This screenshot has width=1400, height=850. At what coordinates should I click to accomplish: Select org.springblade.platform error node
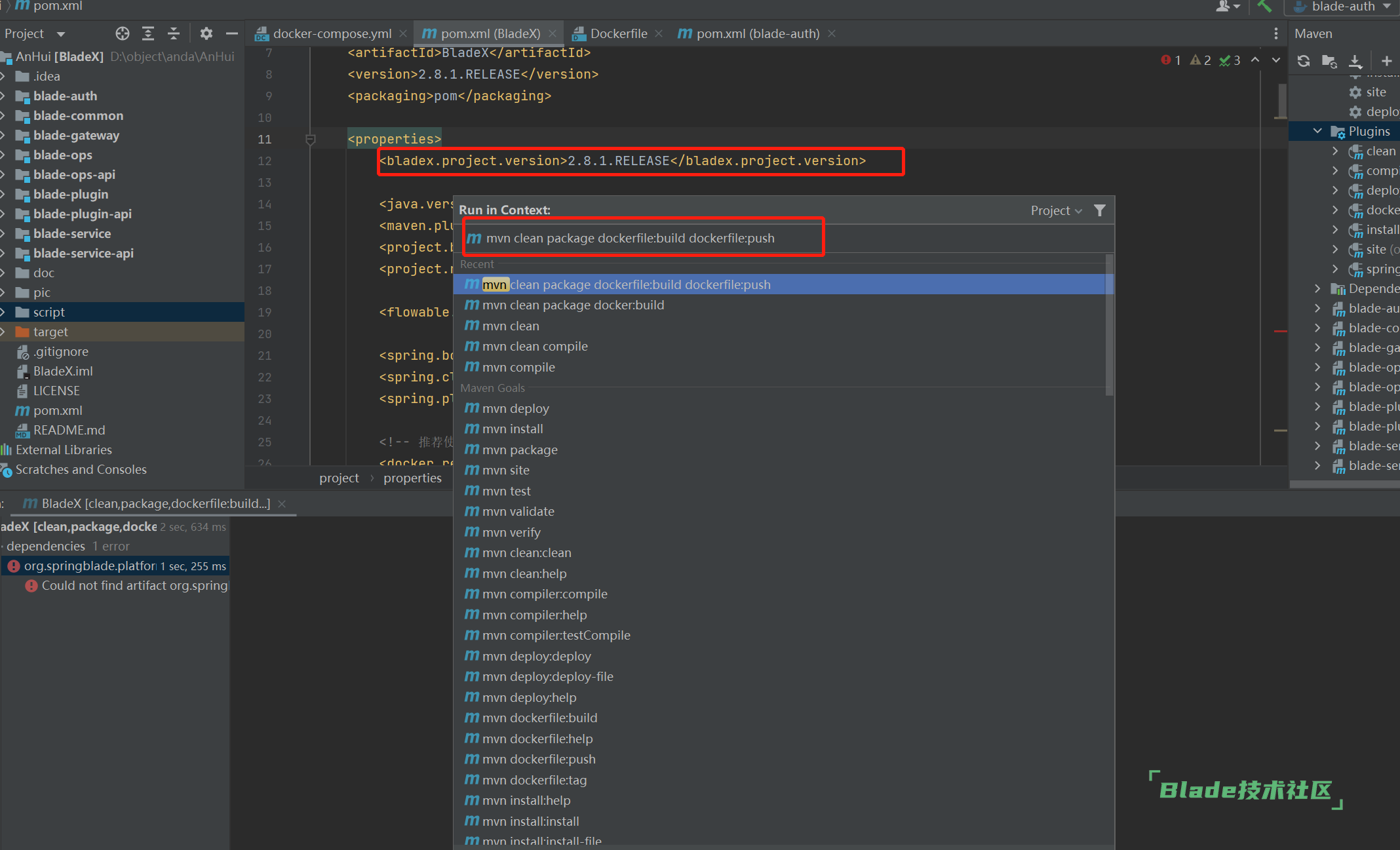click(x=115, y=566)
